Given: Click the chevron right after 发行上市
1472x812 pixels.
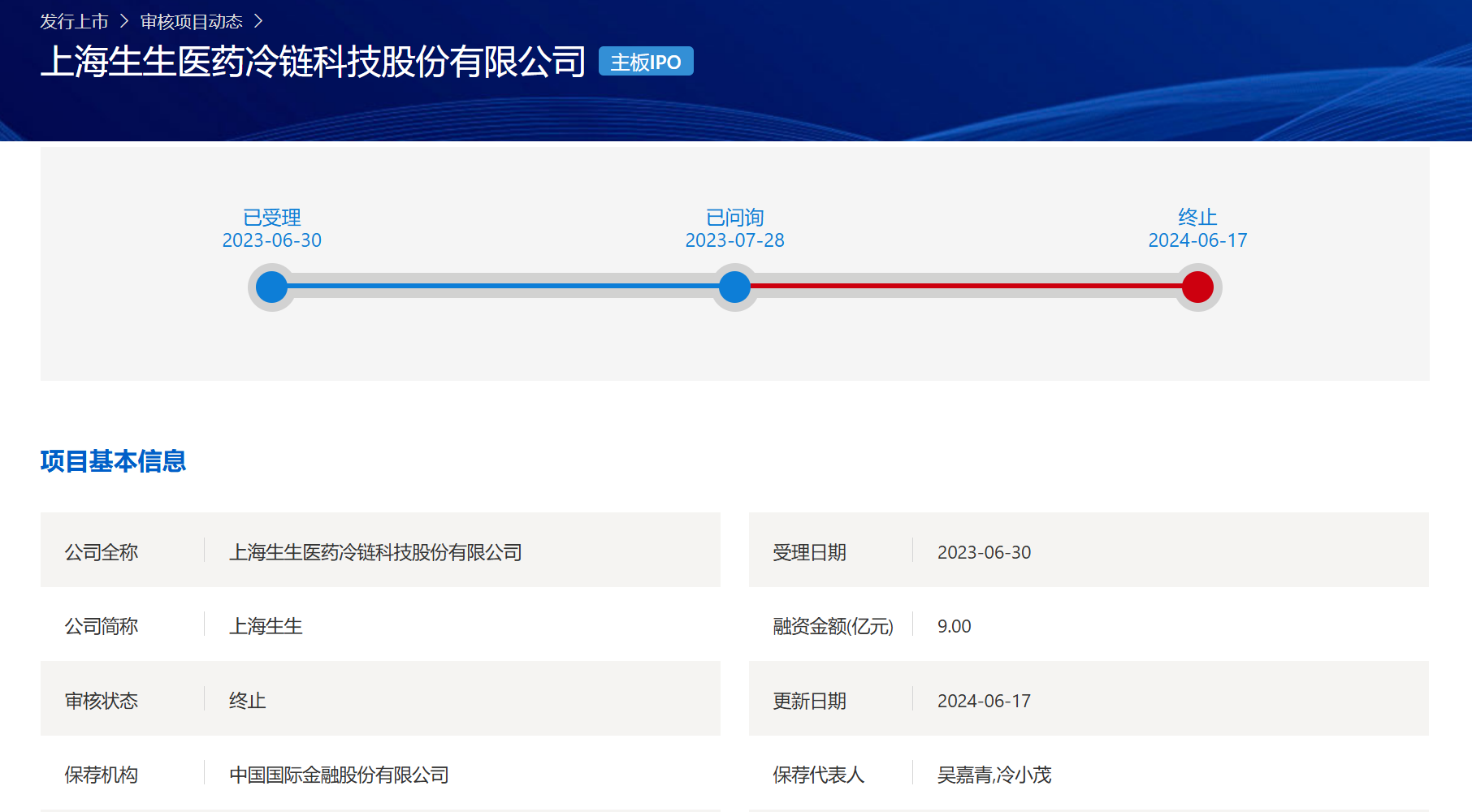Looking at the screenshot, I should pos(124,22).
